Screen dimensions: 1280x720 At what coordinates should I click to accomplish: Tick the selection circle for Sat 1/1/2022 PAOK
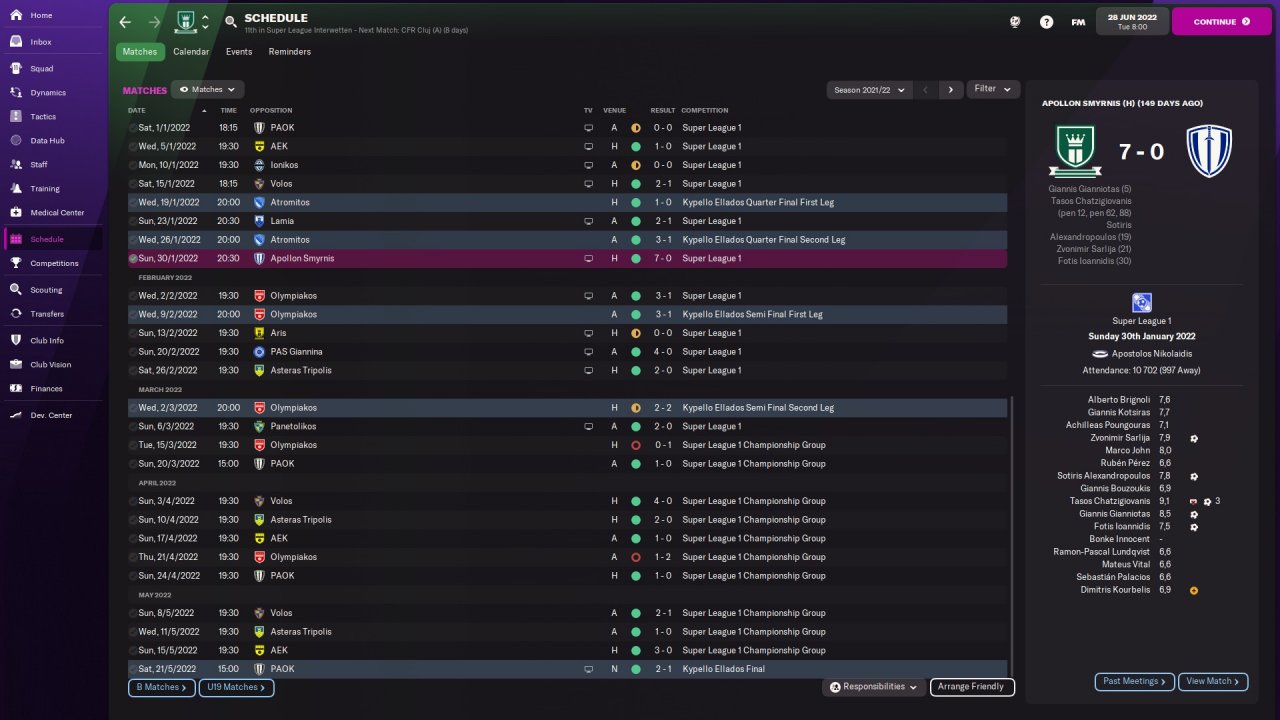133,128
